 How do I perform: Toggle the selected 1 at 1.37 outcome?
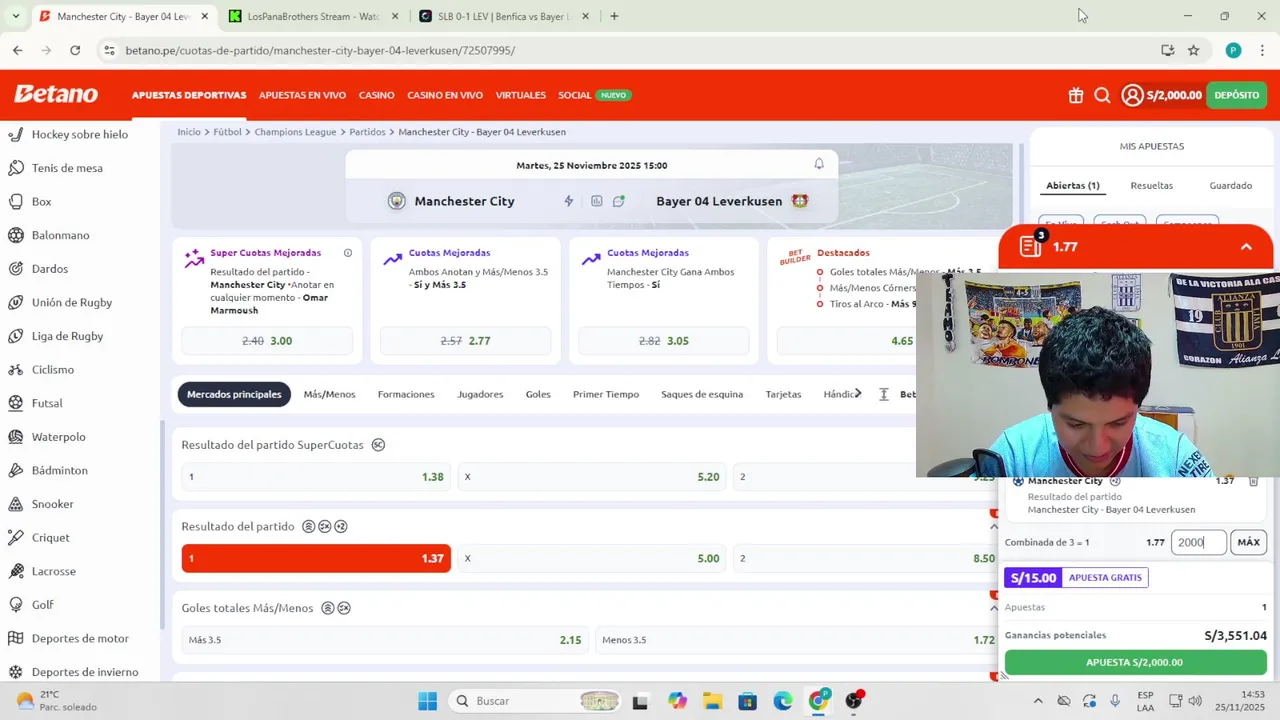coord(316,558)
